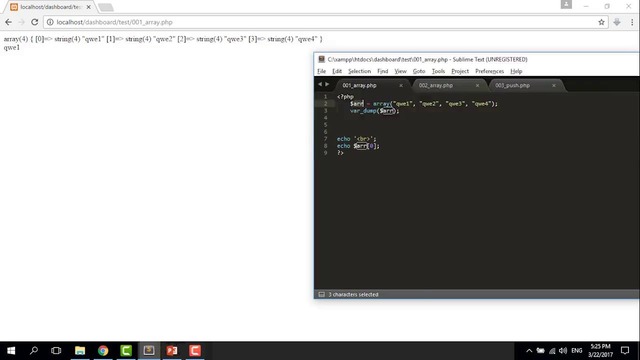The image size is (640, 360).
Task: Open the Help menu in Sublime Text
Action: click(x=516, y=71)
